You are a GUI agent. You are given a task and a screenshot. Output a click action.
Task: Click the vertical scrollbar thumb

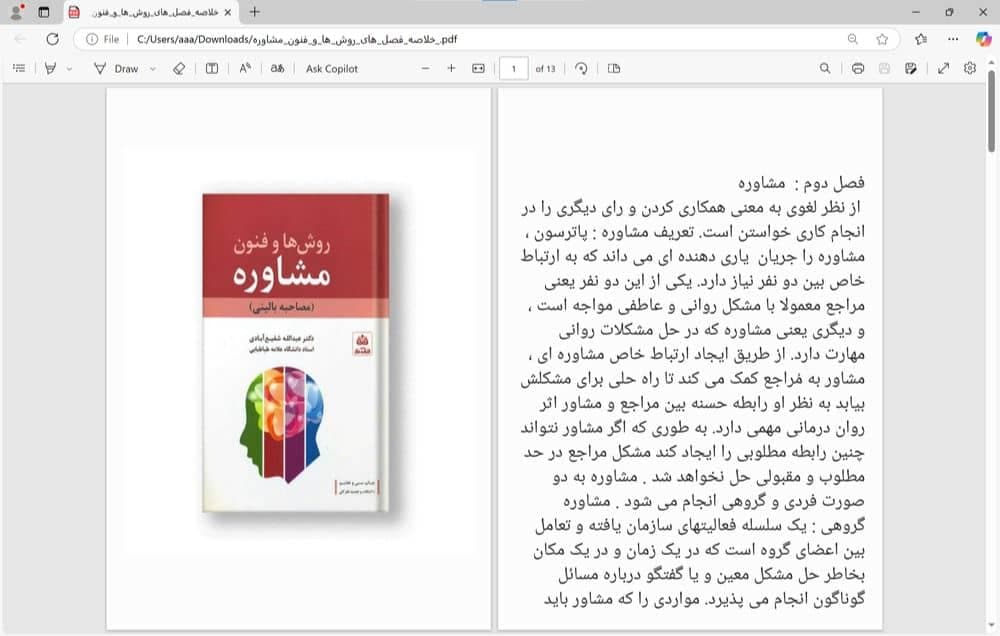click(991, 111)
